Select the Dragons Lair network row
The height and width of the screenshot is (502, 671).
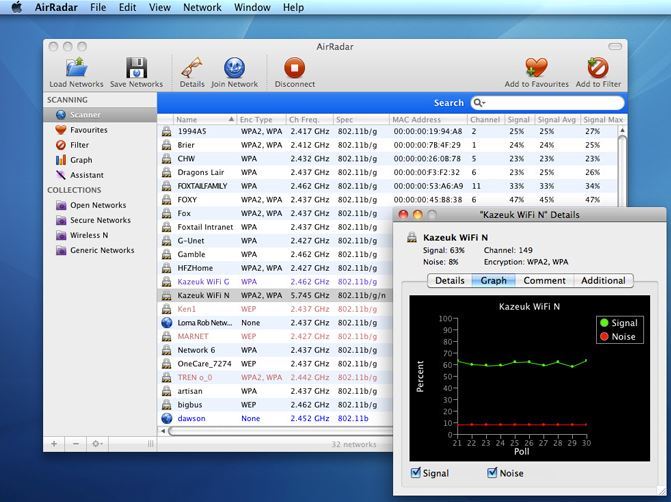coord(388,172)
